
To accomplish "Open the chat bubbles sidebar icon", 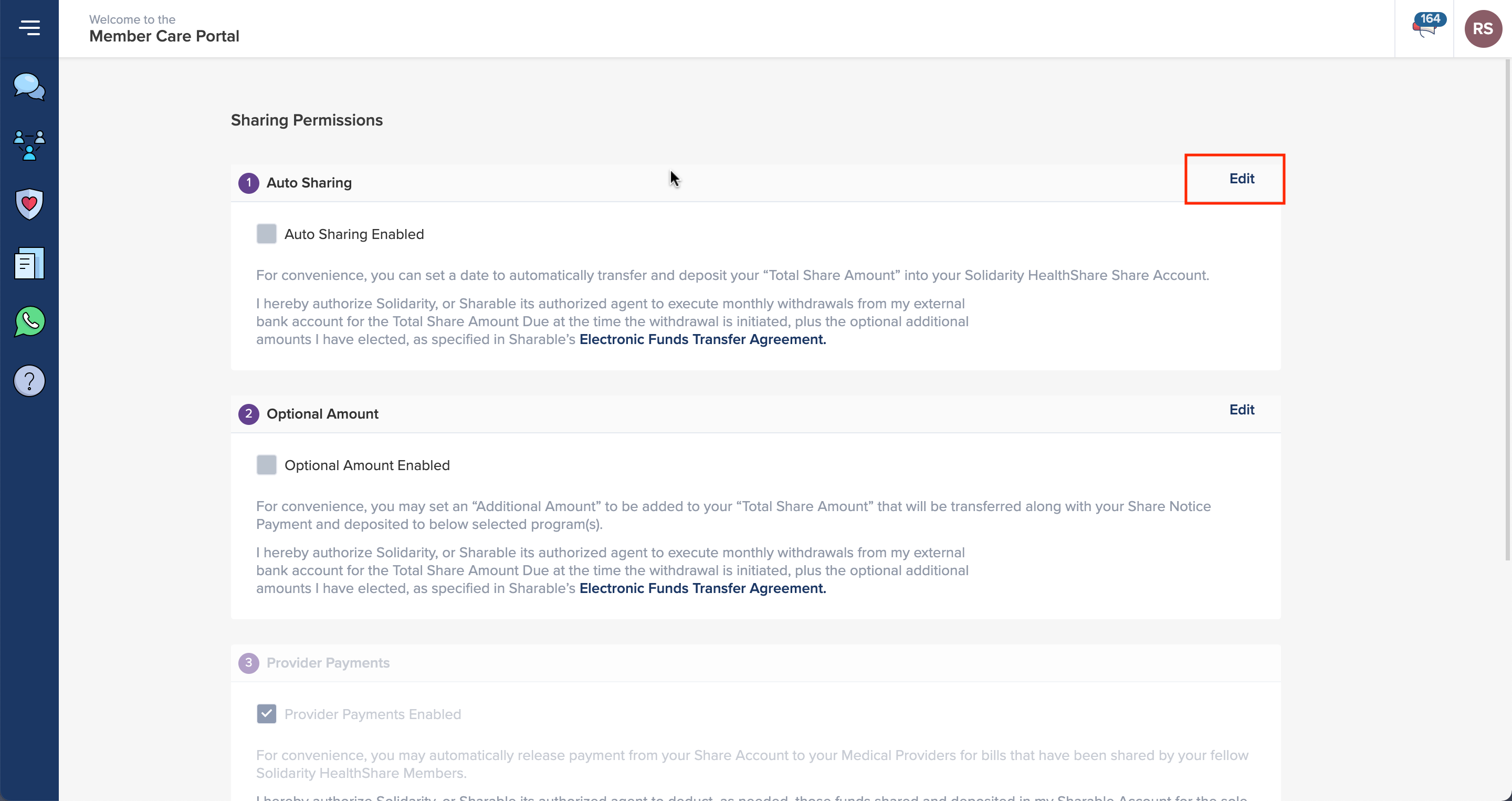I will pos(29,87).
